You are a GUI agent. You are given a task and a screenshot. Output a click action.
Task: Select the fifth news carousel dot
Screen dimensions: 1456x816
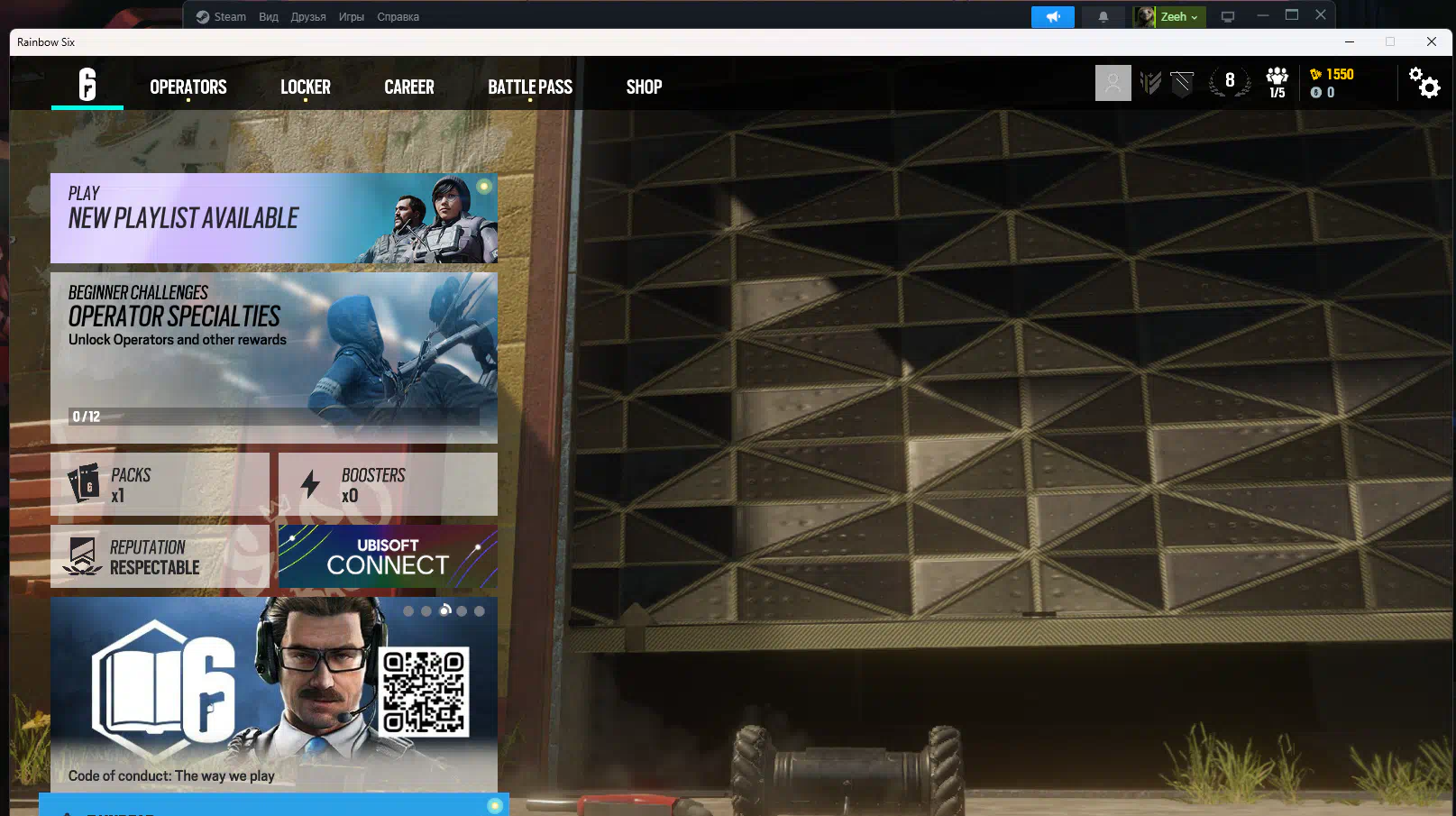480,611
